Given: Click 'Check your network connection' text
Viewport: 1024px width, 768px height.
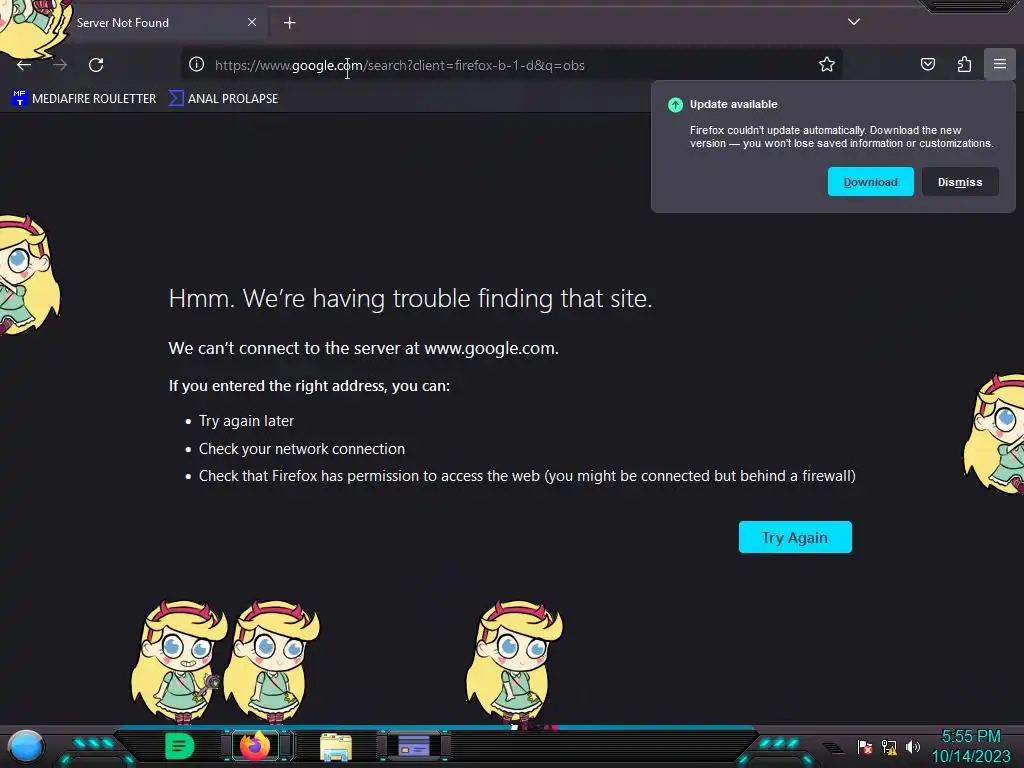Looking at the screenshot, I should [302, 449].
